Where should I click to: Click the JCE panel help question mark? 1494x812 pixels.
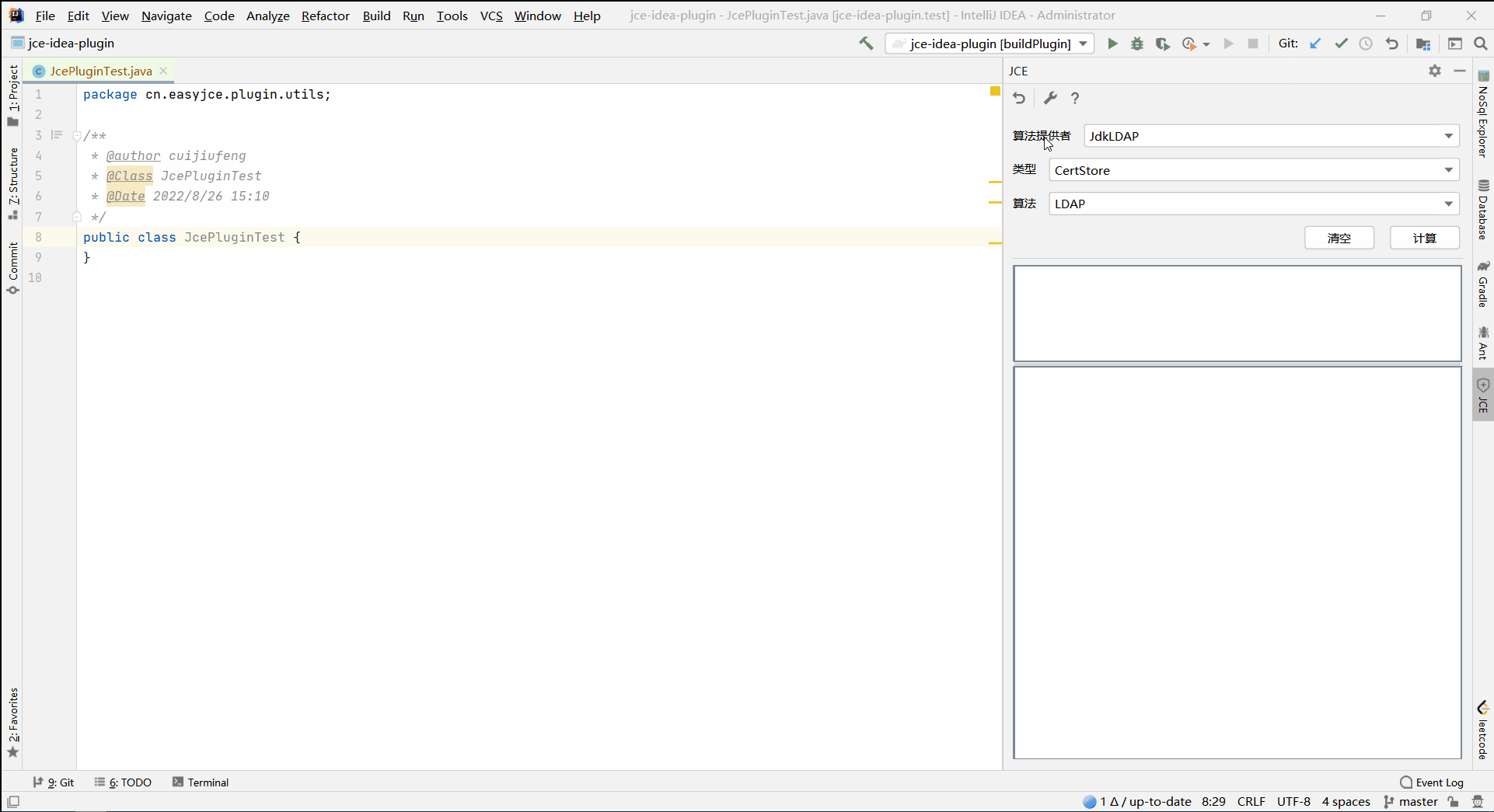click(1075, 98)
